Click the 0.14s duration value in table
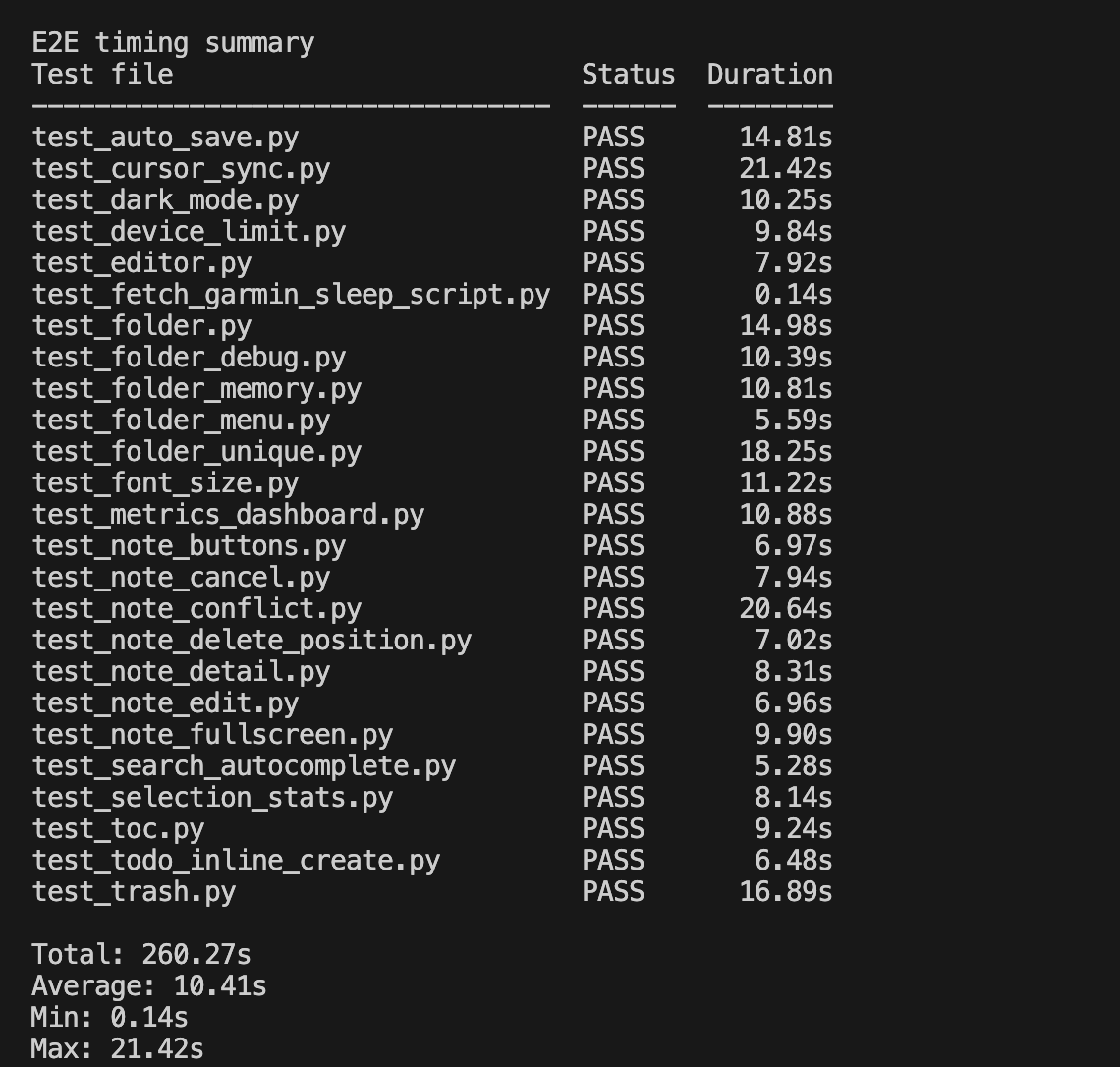Image resolution: width=1120 pixels, height=1067 pixels. [794, 294]
